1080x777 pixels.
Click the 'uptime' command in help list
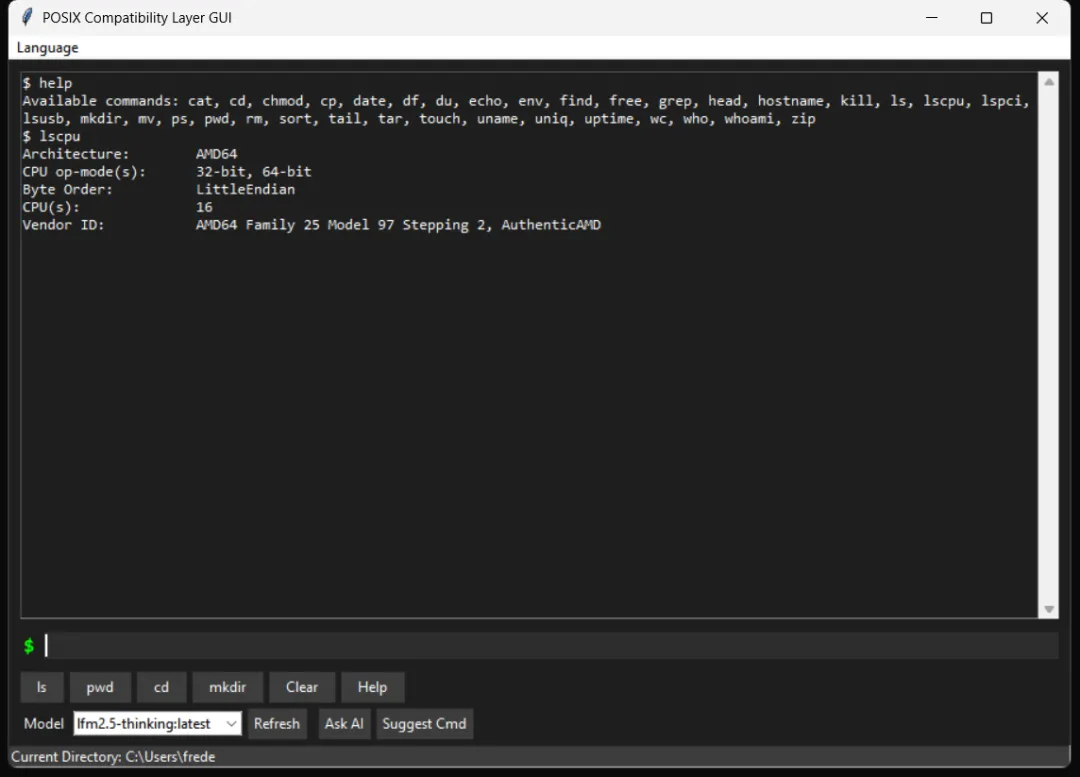(x=609, y=118)
